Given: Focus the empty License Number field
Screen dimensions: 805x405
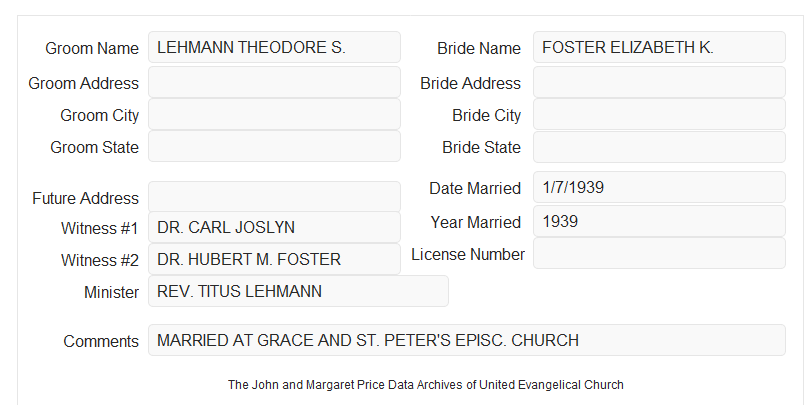Looking at the screenshot, I should coord(659,253).
